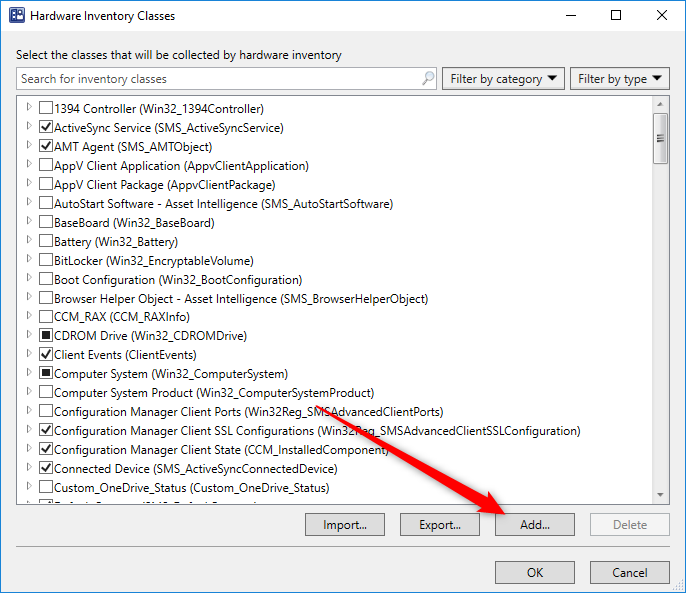Open the Filter by category dropdown
The image size is (686, 593).
(503, 79)
